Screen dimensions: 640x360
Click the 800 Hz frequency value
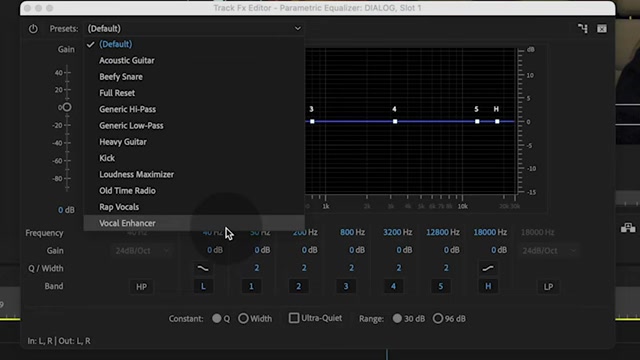click(352, 232)
